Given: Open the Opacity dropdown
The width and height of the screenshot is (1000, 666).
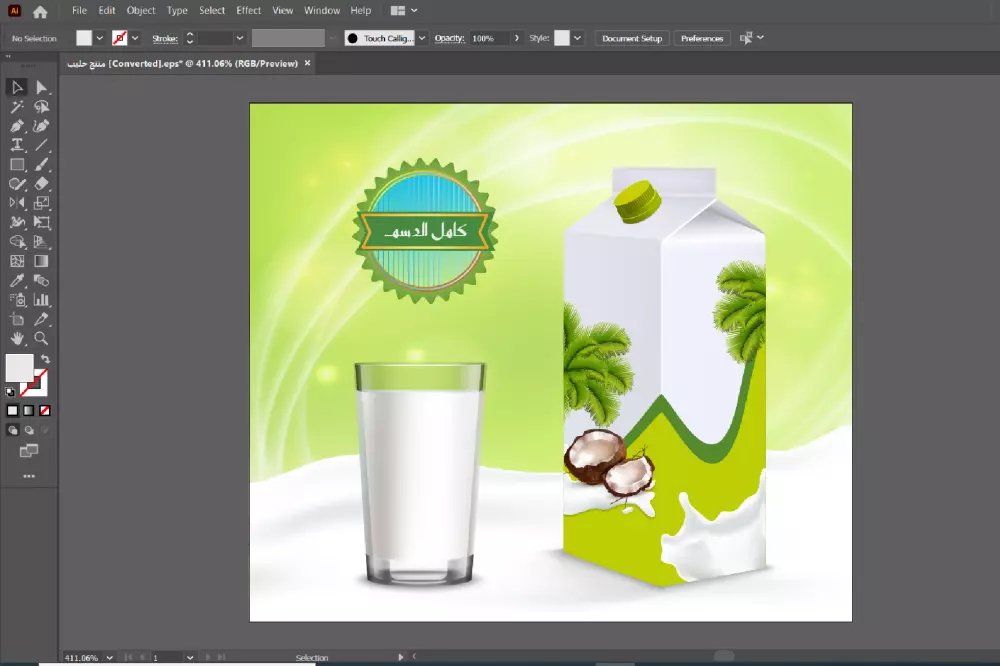Looking at the screenshot, I should [x=517, y=38].
